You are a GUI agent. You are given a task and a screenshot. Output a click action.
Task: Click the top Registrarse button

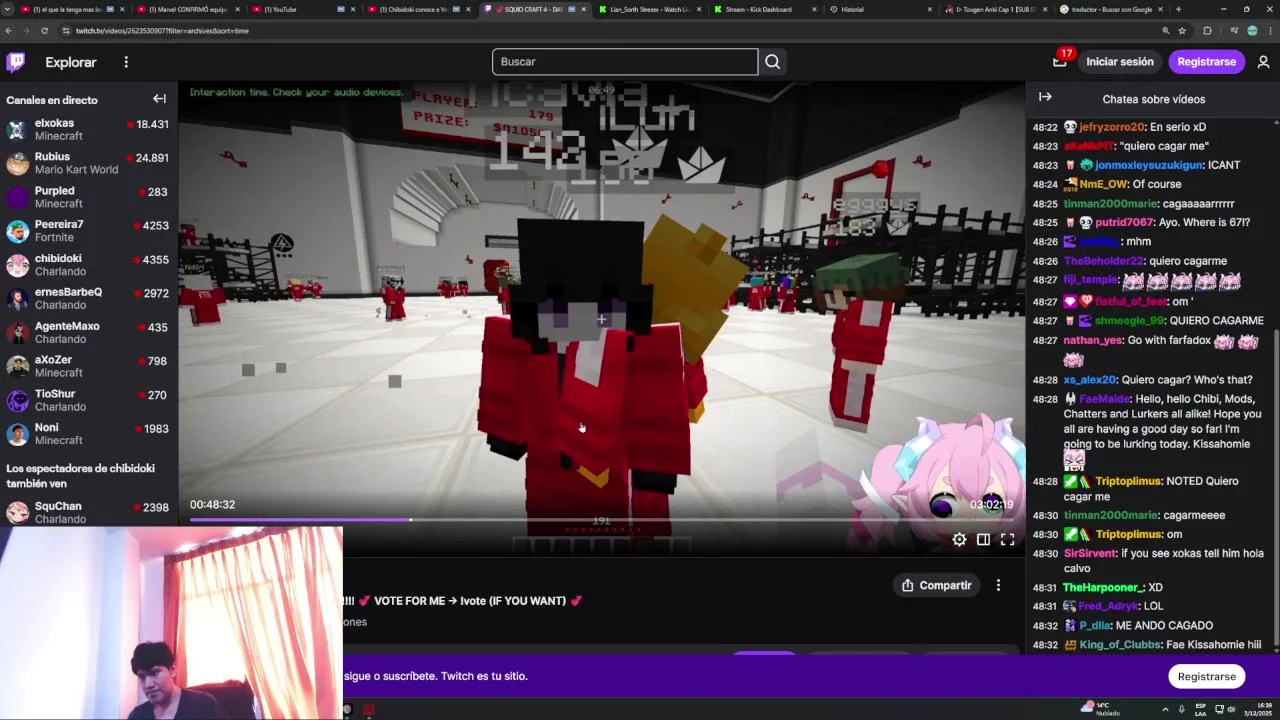[1206, 62]
